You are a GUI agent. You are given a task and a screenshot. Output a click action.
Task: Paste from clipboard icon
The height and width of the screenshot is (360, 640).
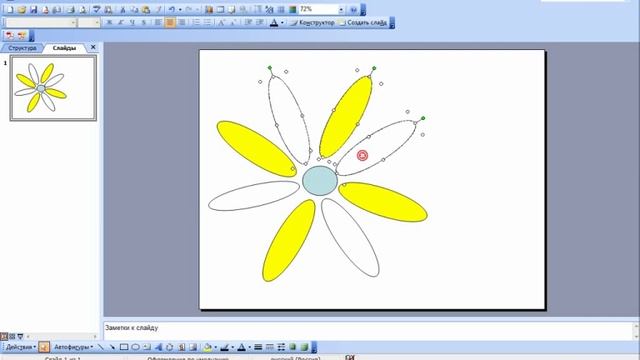point(146,9)
